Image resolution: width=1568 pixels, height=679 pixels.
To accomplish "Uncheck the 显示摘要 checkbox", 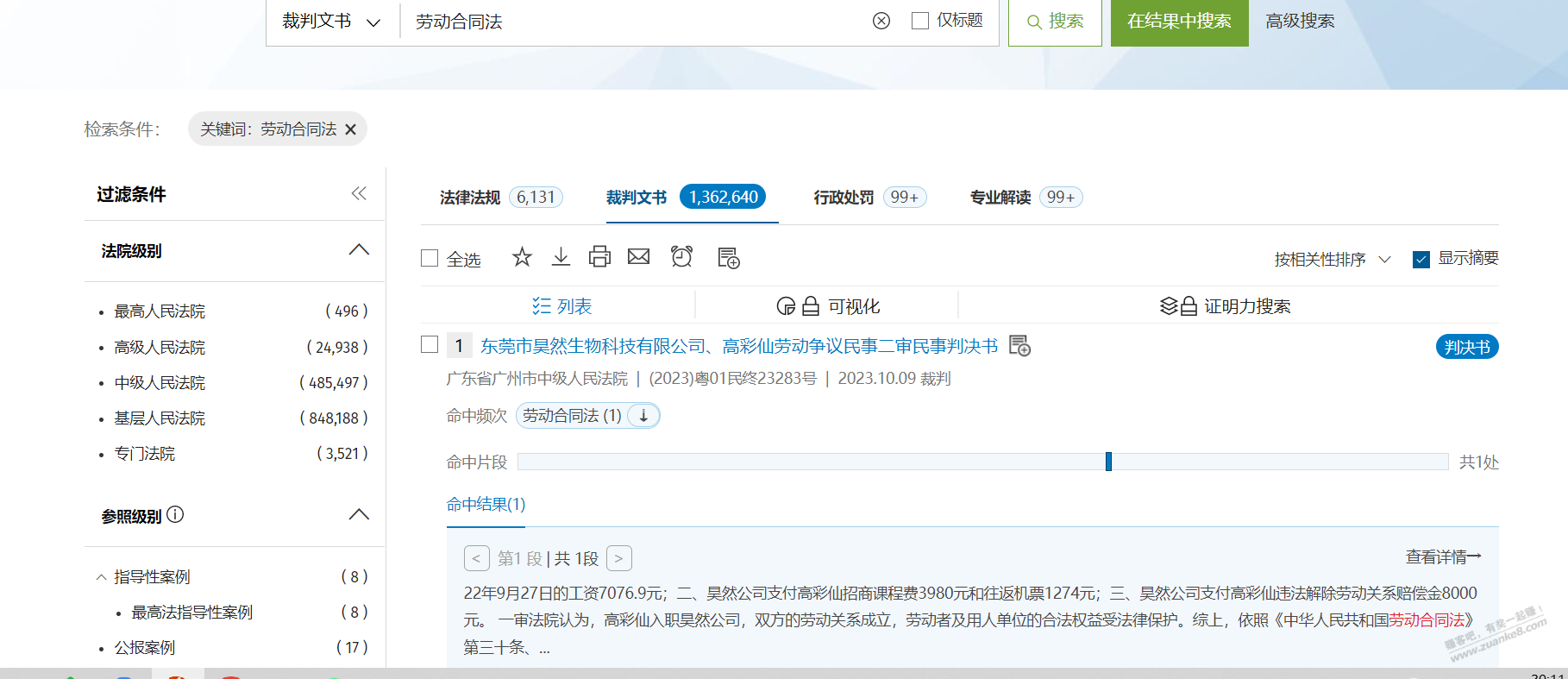I will 1421,259.
